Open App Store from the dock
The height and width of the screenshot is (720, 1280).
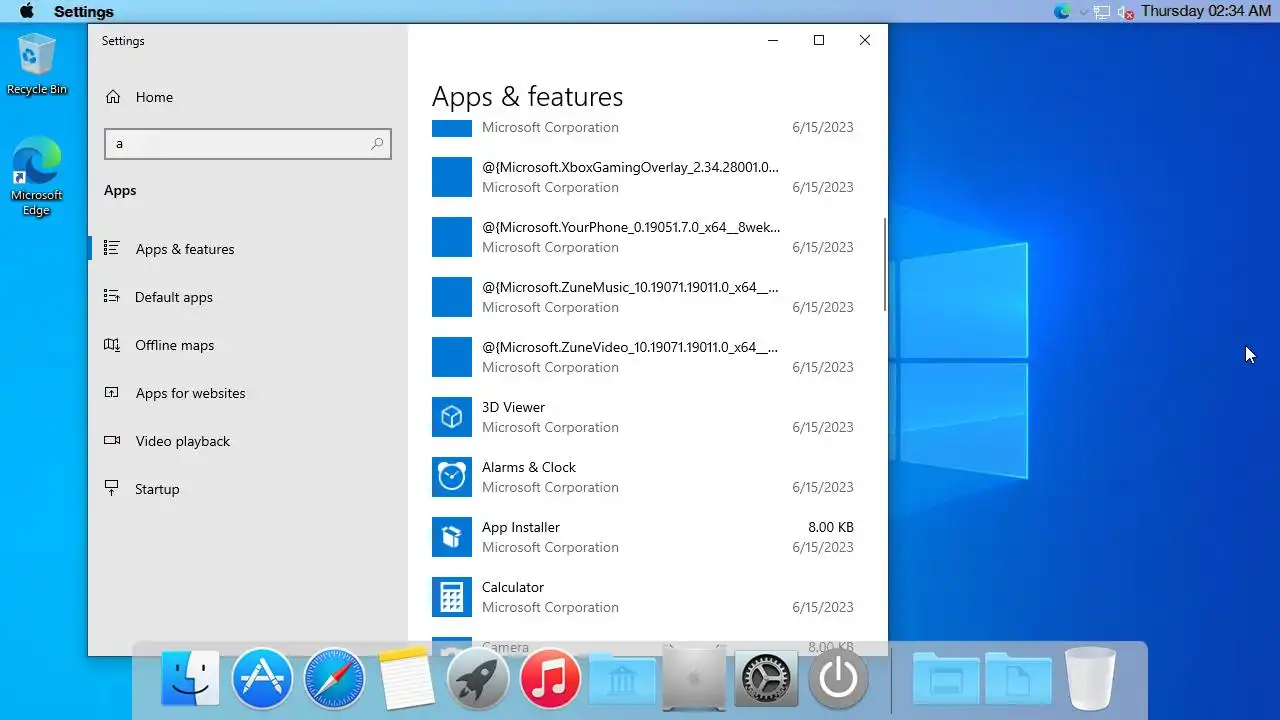point(262,679)
